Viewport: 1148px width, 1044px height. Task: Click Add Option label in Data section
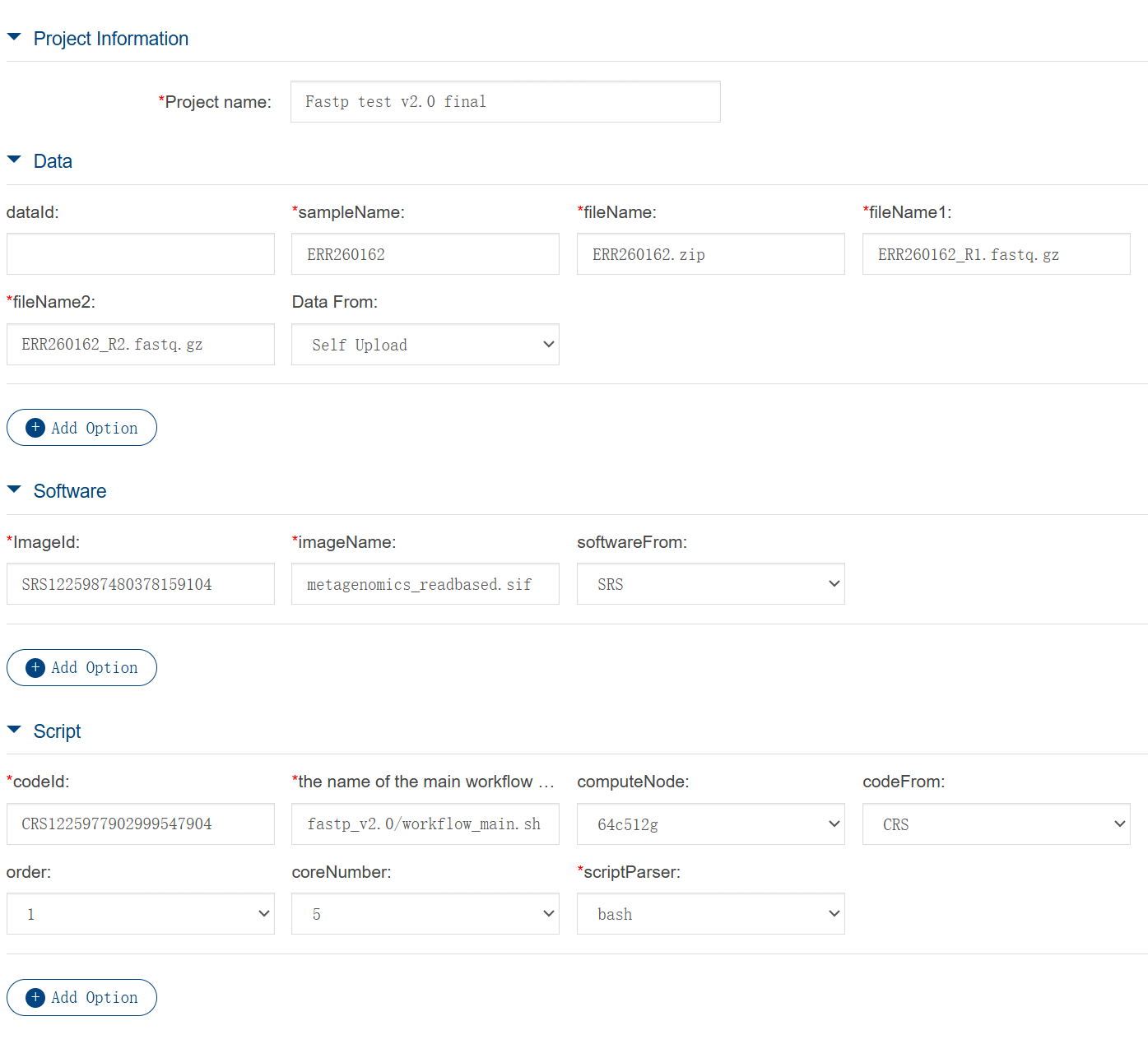point(95,428)
